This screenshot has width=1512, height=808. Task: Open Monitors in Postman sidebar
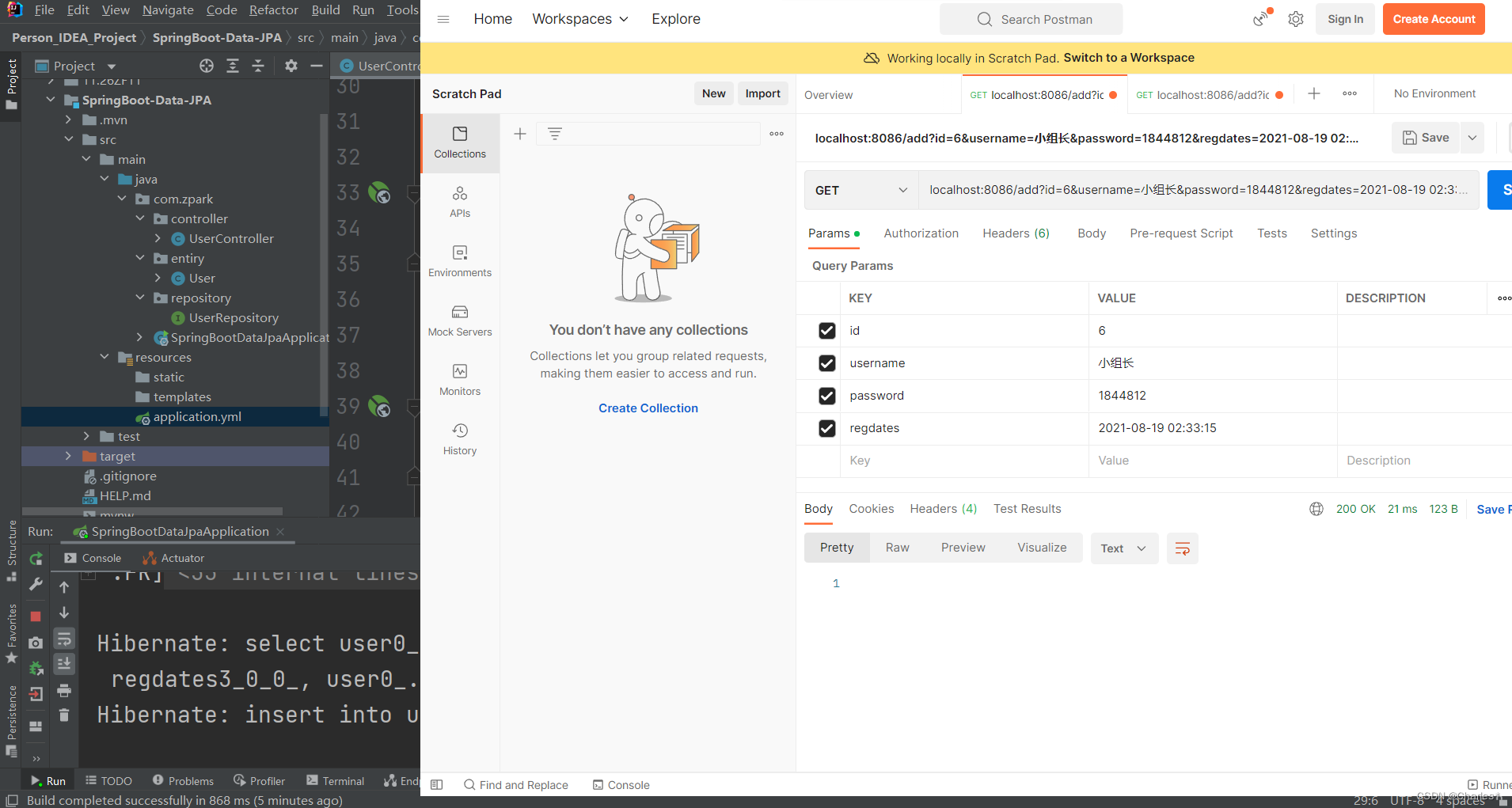pyautogui.click(x=460, y=381)
